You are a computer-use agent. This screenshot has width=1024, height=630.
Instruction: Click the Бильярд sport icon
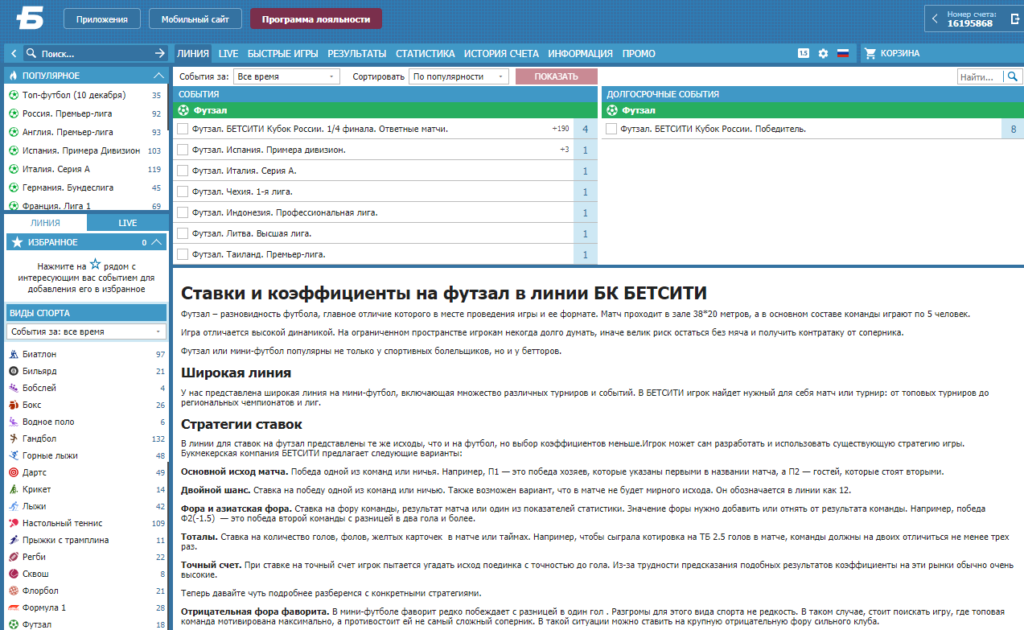pos(13,371)
